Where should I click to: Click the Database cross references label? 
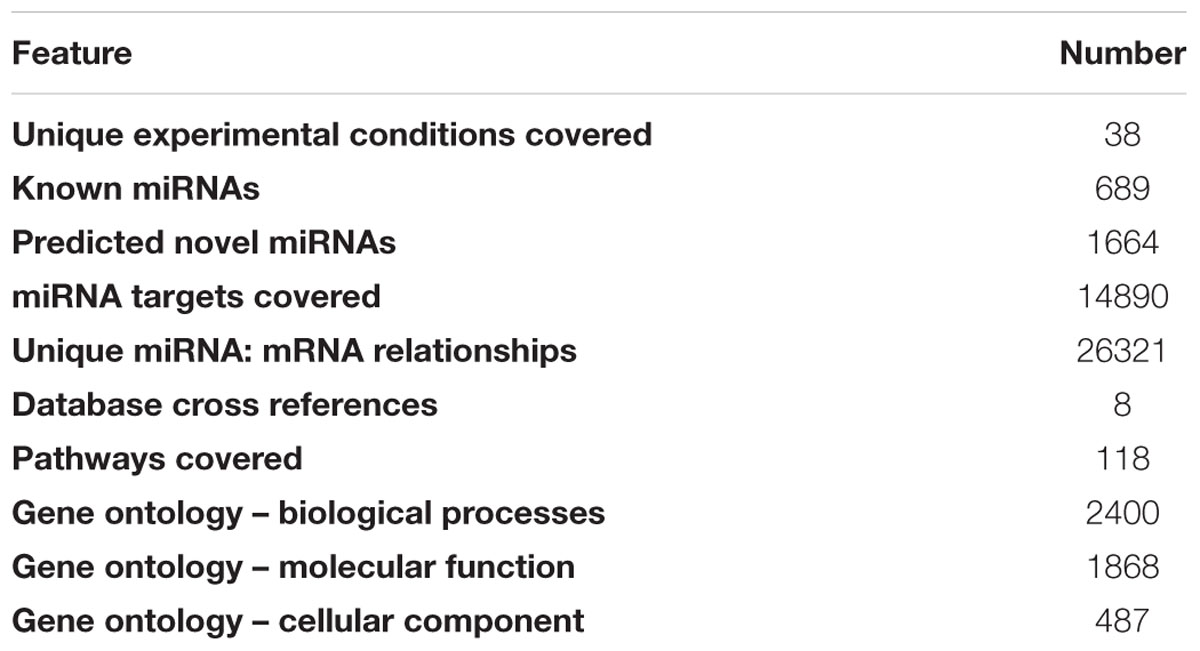coord(225,404)
